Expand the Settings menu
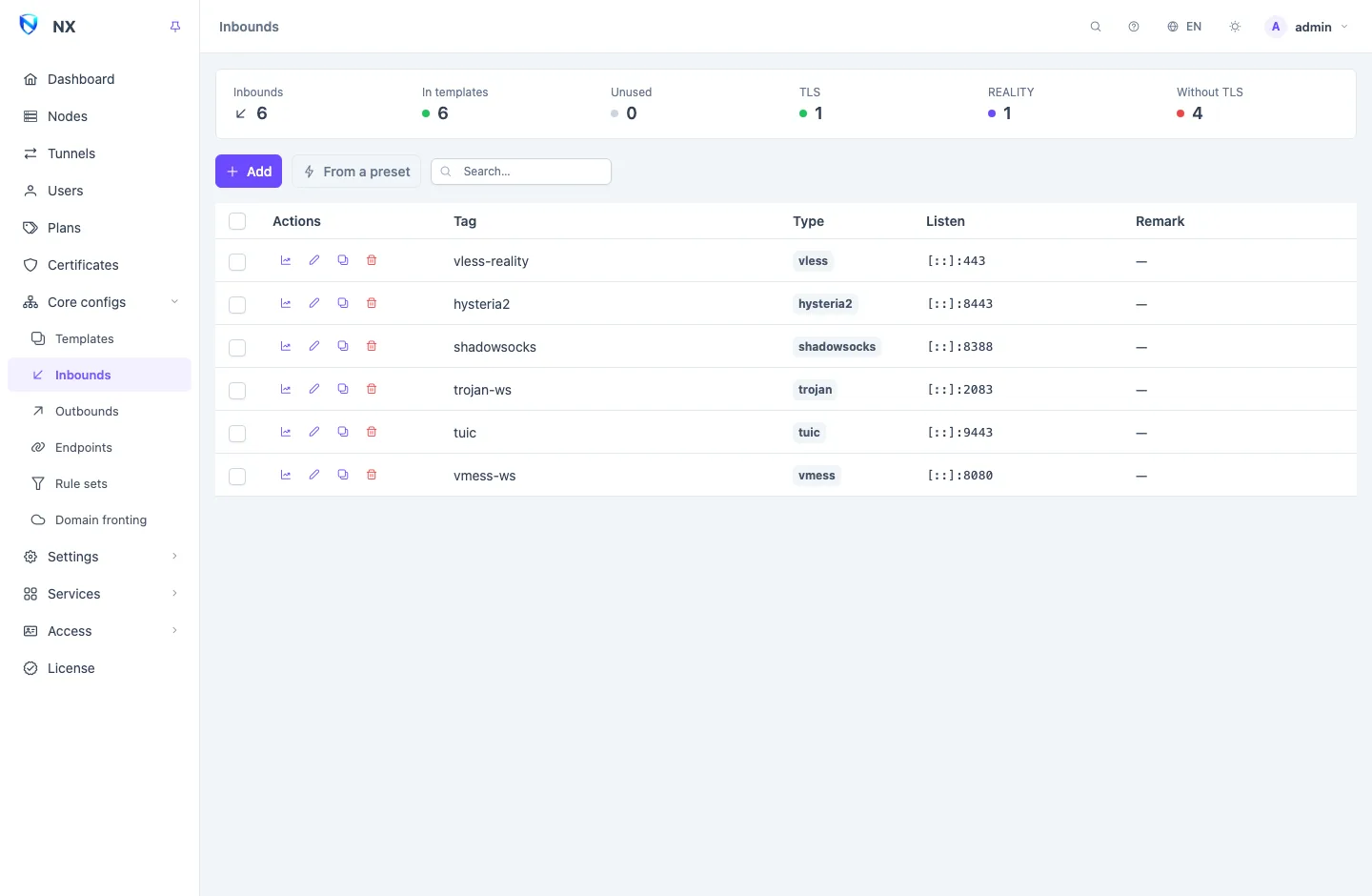The width and height of the screenshot is (1372, 896). pos(100,557)
